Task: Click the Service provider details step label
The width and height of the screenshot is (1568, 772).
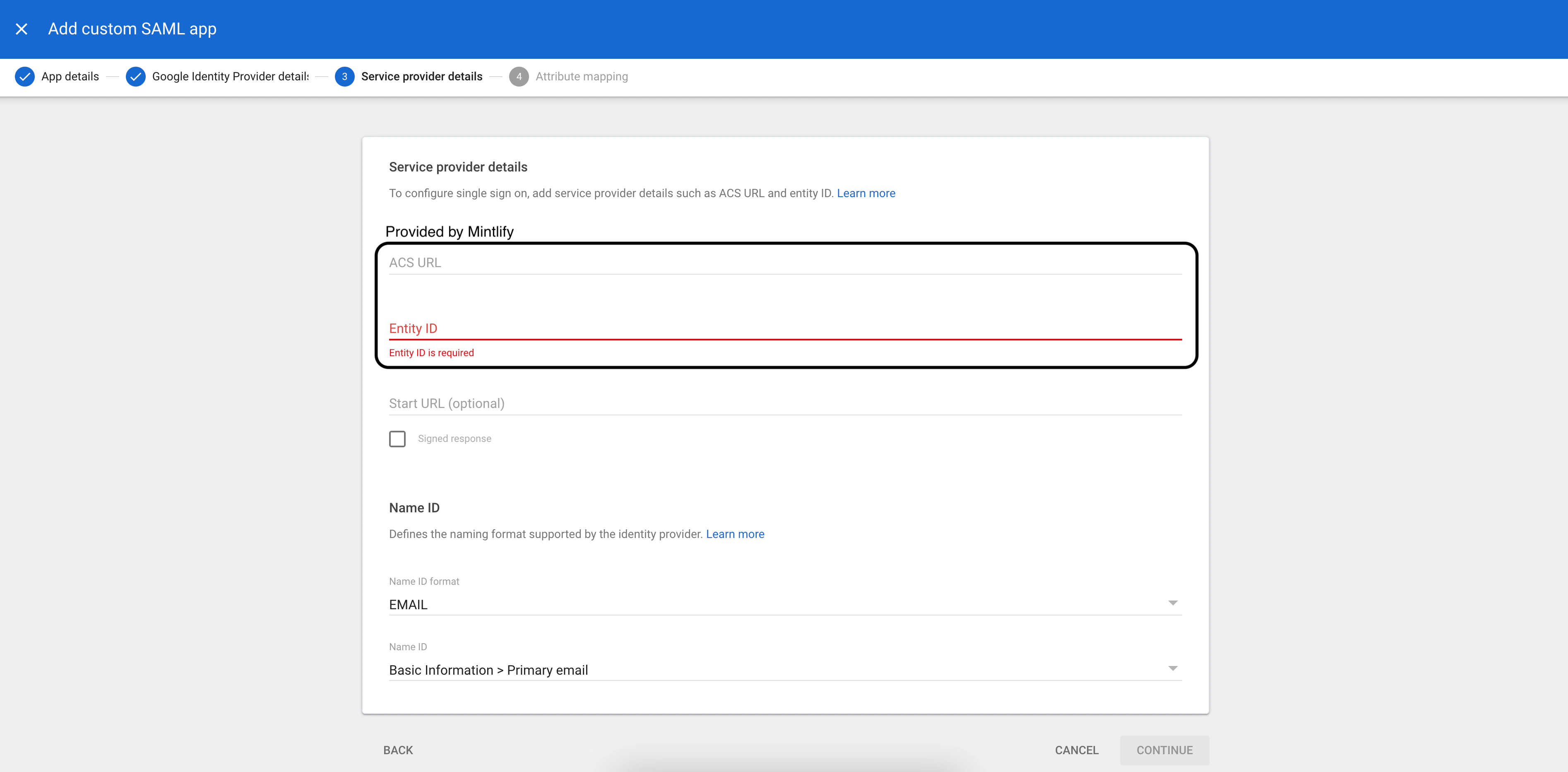Action: [x=421, y=76]
